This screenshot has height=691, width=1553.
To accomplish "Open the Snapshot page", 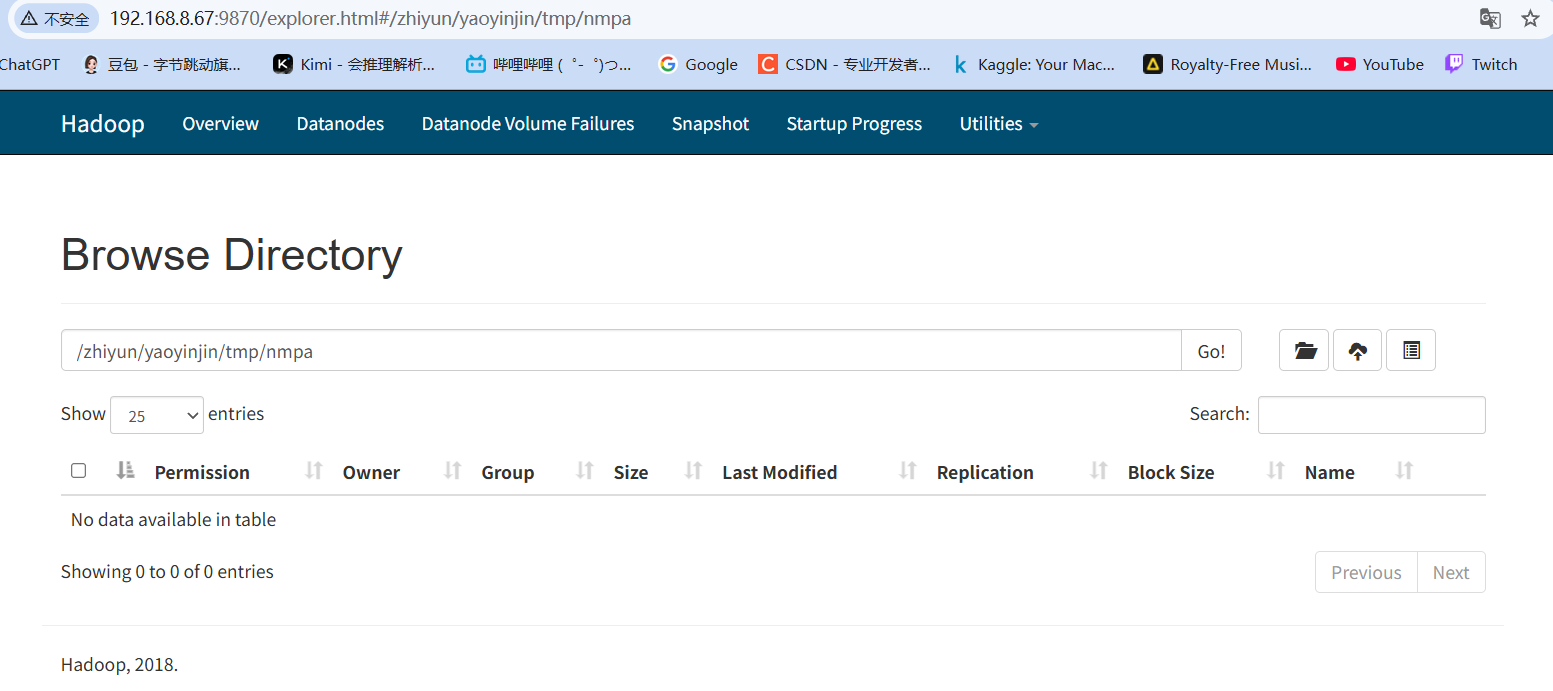I will coord(710,124).
